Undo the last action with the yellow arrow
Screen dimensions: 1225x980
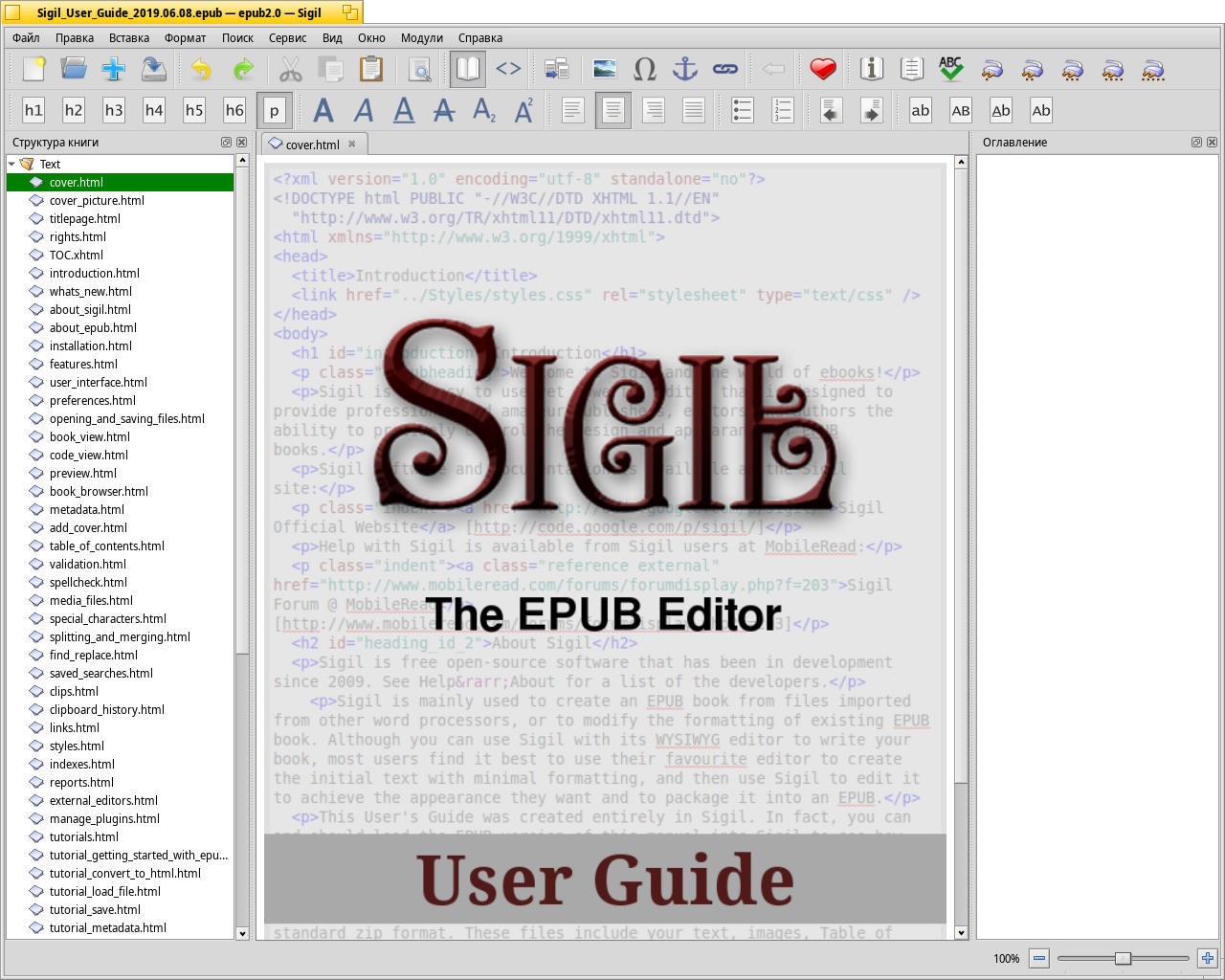click(201, 69)
